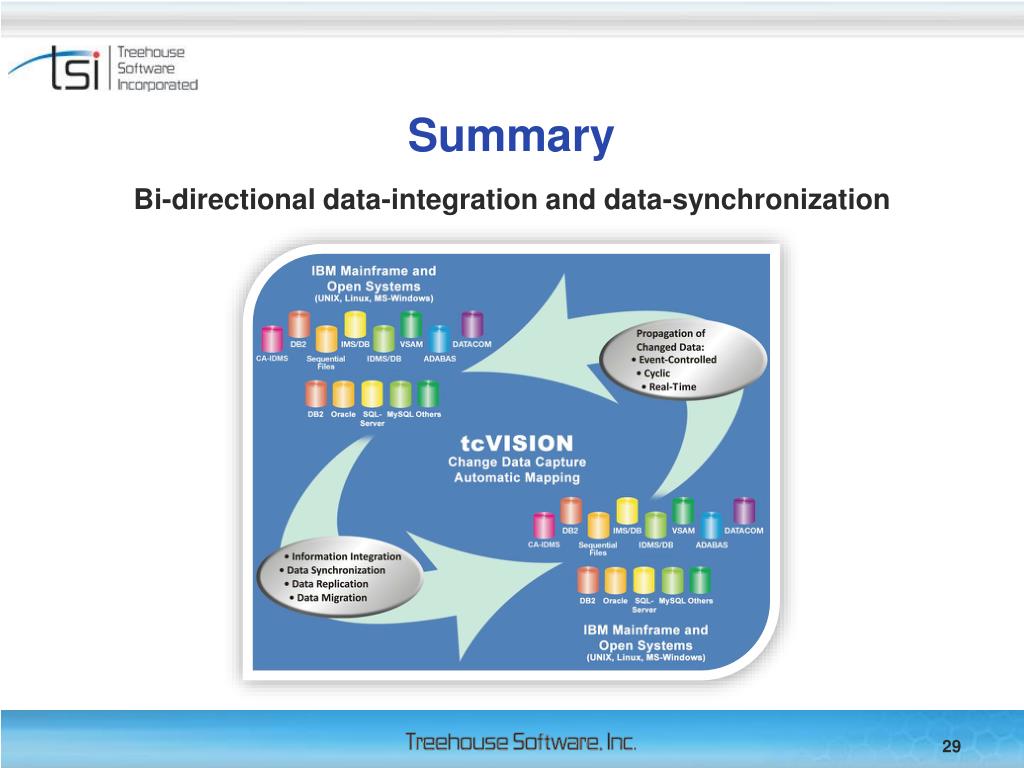Select pink CA-IDMS cylinder in lower database group
The height and width of the screenshot is (768, 1024).
point(544,526)
